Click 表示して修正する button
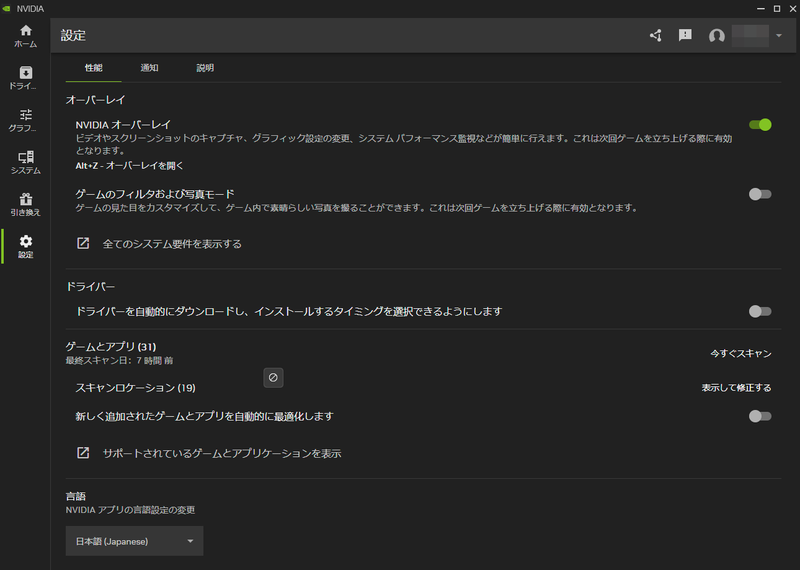Viewport: 800px width, 570px height. 736,388
